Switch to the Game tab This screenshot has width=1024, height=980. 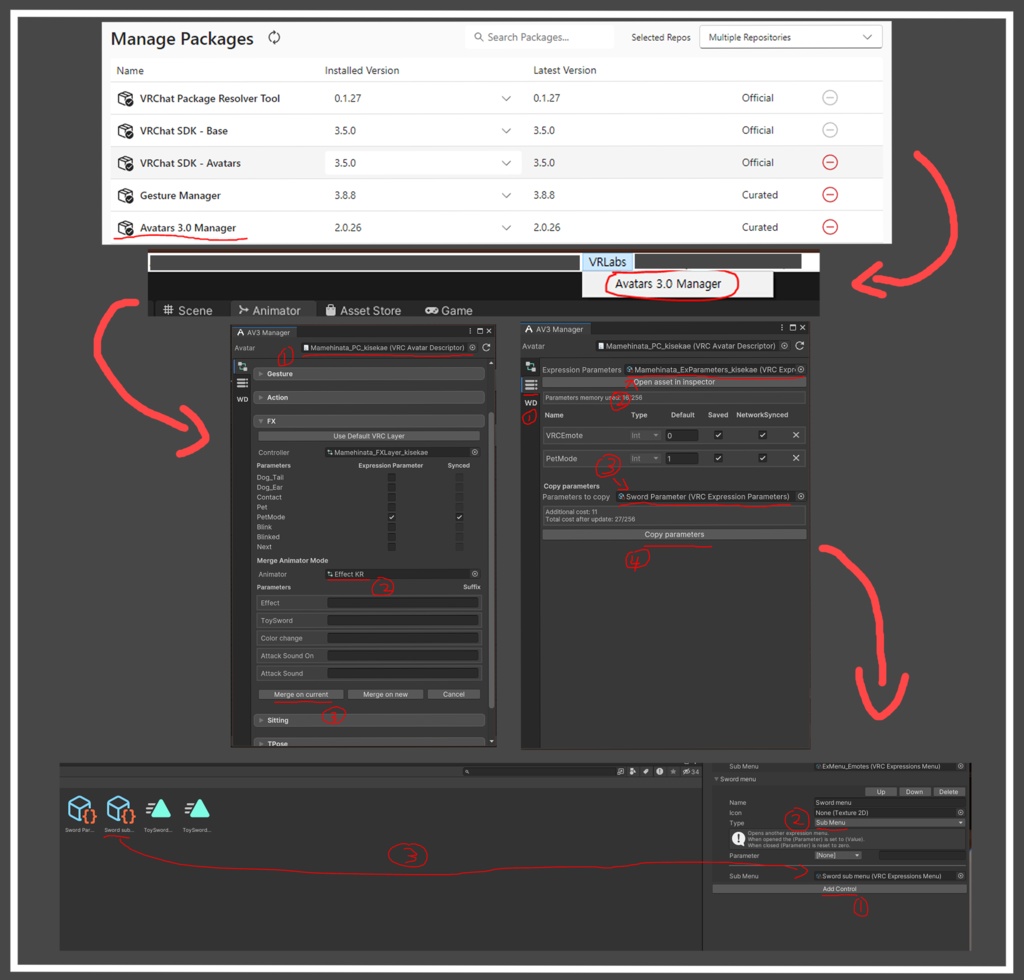(x=449, y=311)
